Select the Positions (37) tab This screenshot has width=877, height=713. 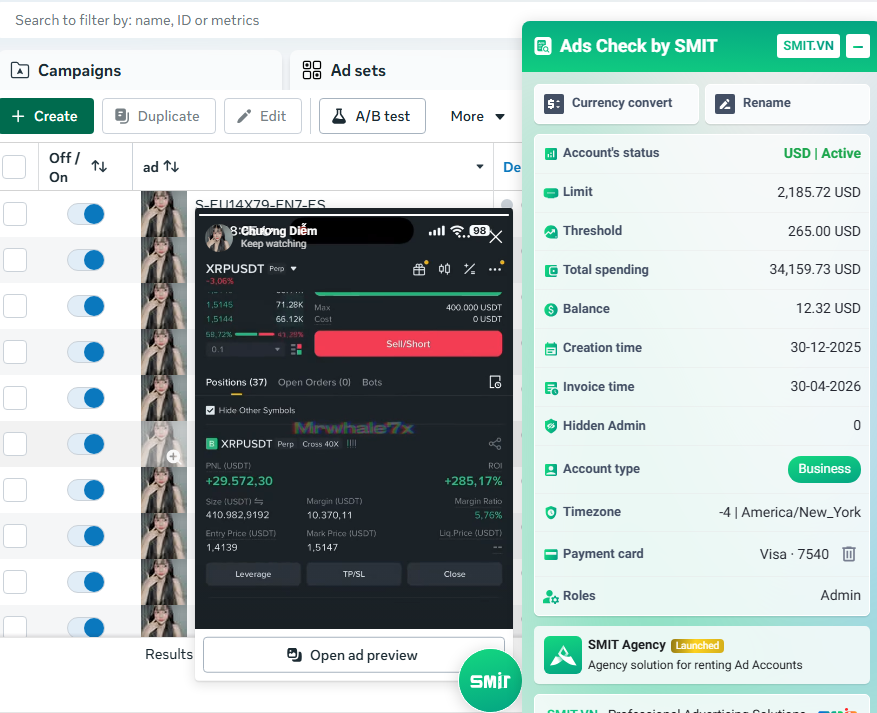(236, 383)
